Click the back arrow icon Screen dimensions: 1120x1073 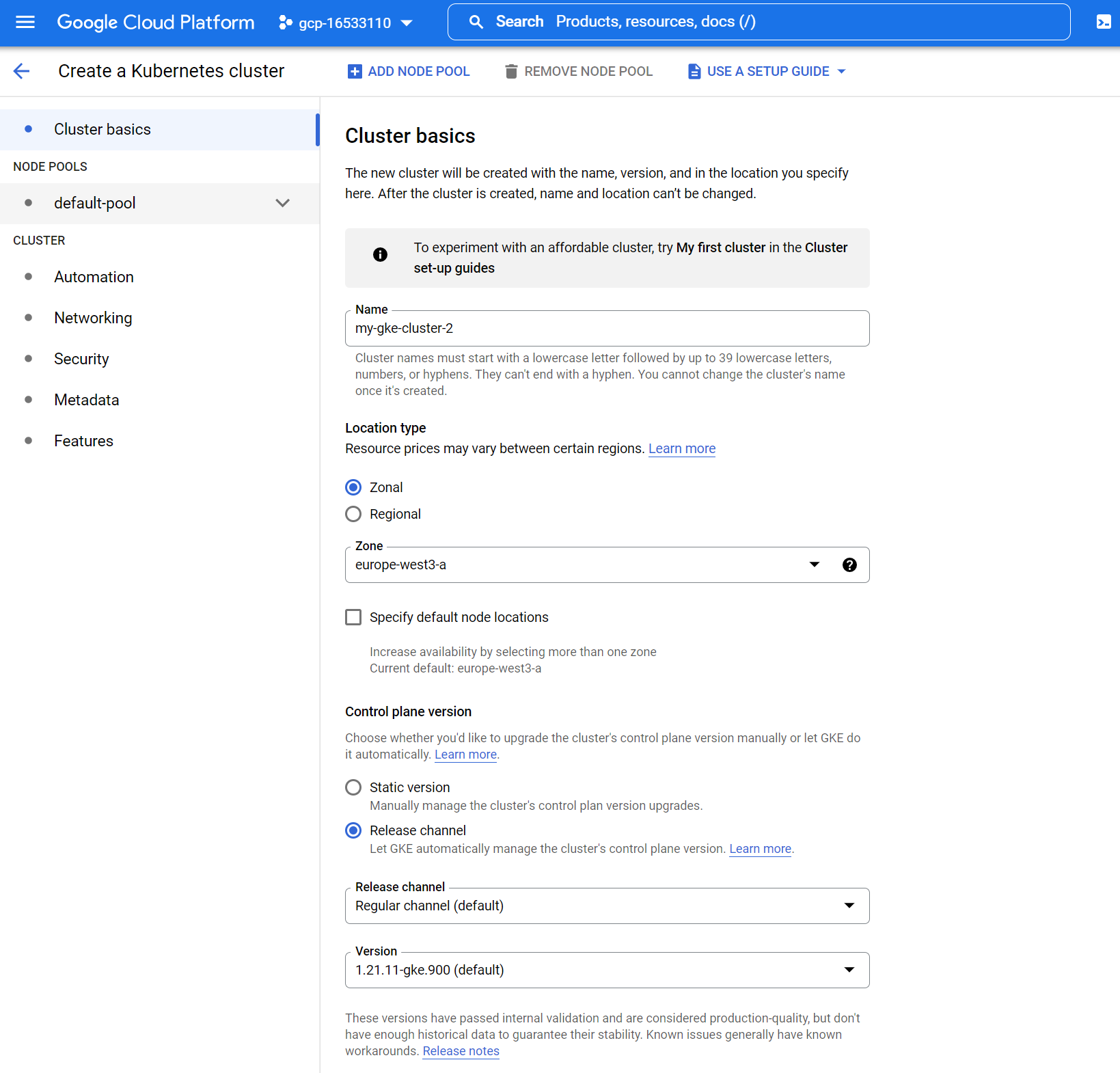22,71
